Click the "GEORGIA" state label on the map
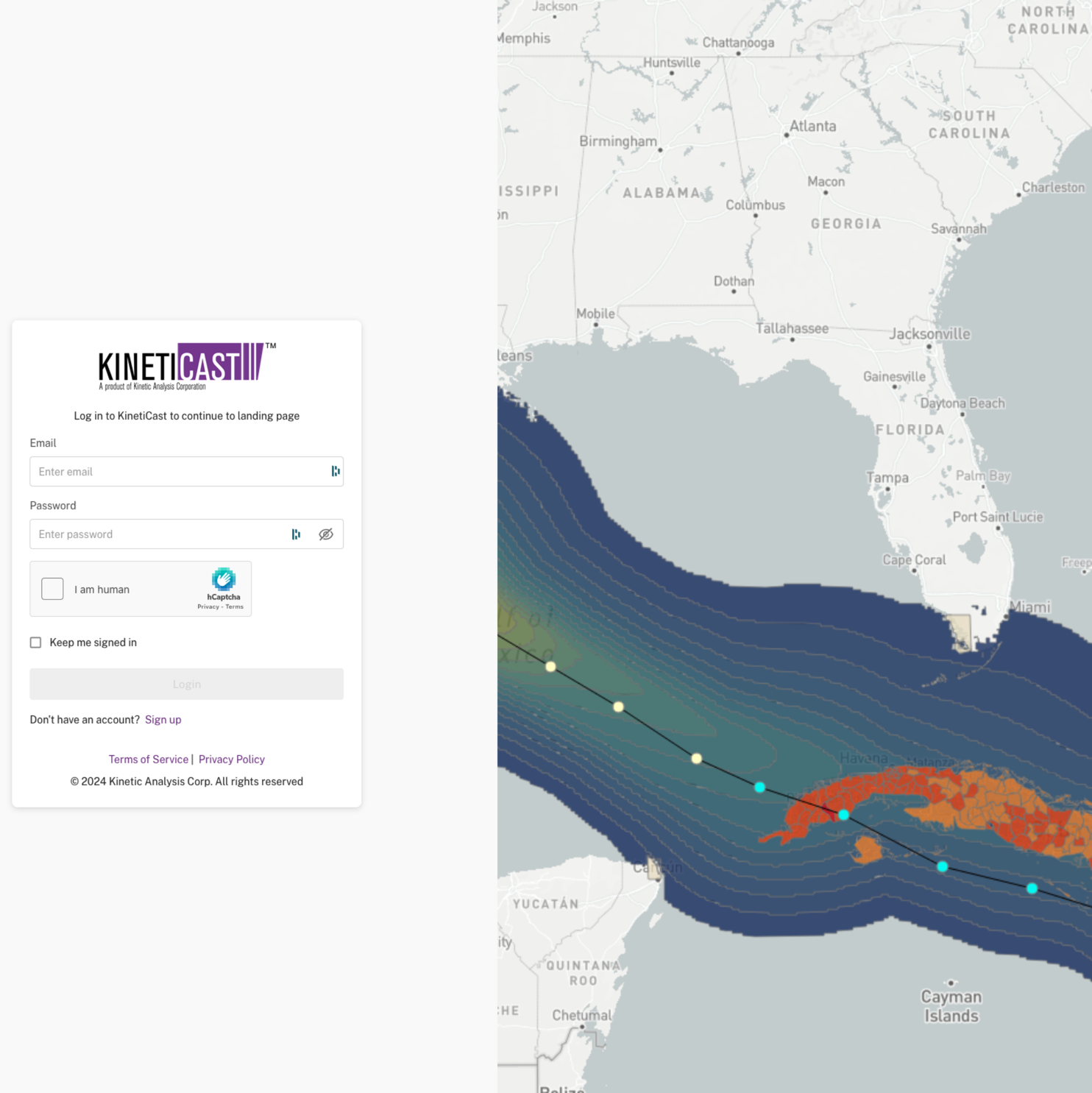The width and height of the screenshot is (1092, 1093). tap(846, 224)
